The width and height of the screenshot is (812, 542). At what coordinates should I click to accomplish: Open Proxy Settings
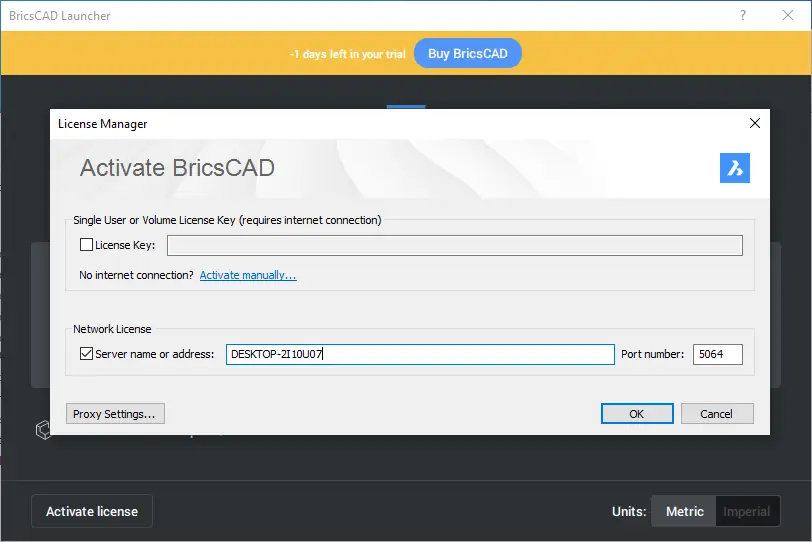pyautogui.click(x=115, y=414)
